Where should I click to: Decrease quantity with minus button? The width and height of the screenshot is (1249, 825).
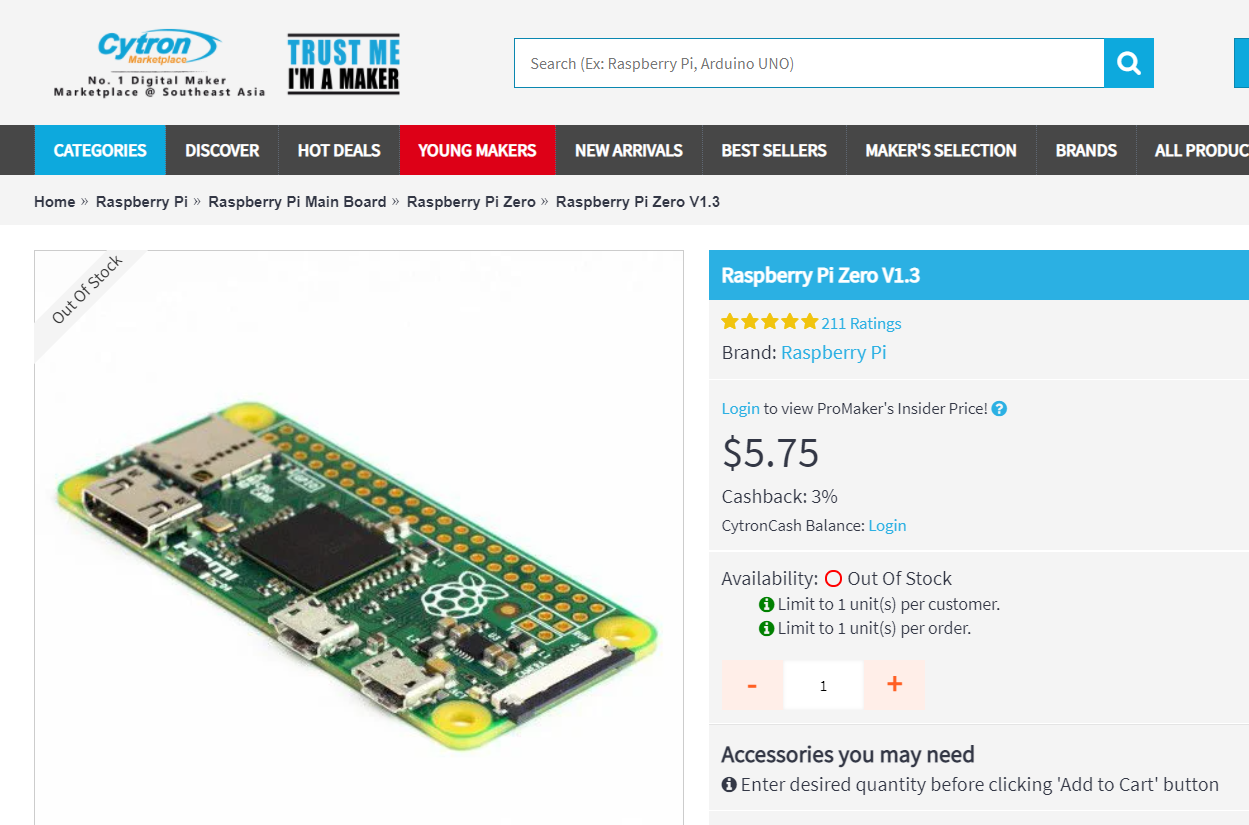tap(752, 685)
